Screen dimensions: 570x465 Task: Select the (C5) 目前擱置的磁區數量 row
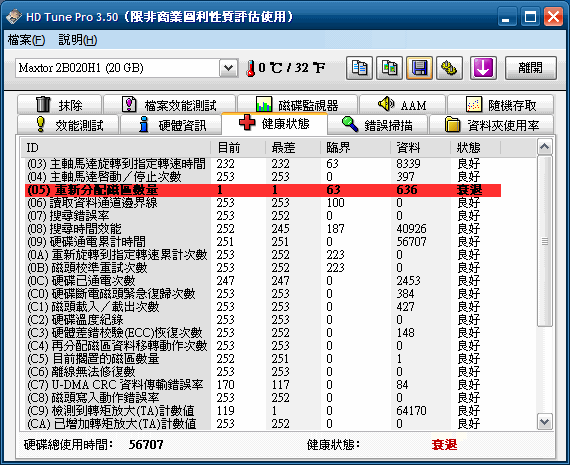(263, 359)
